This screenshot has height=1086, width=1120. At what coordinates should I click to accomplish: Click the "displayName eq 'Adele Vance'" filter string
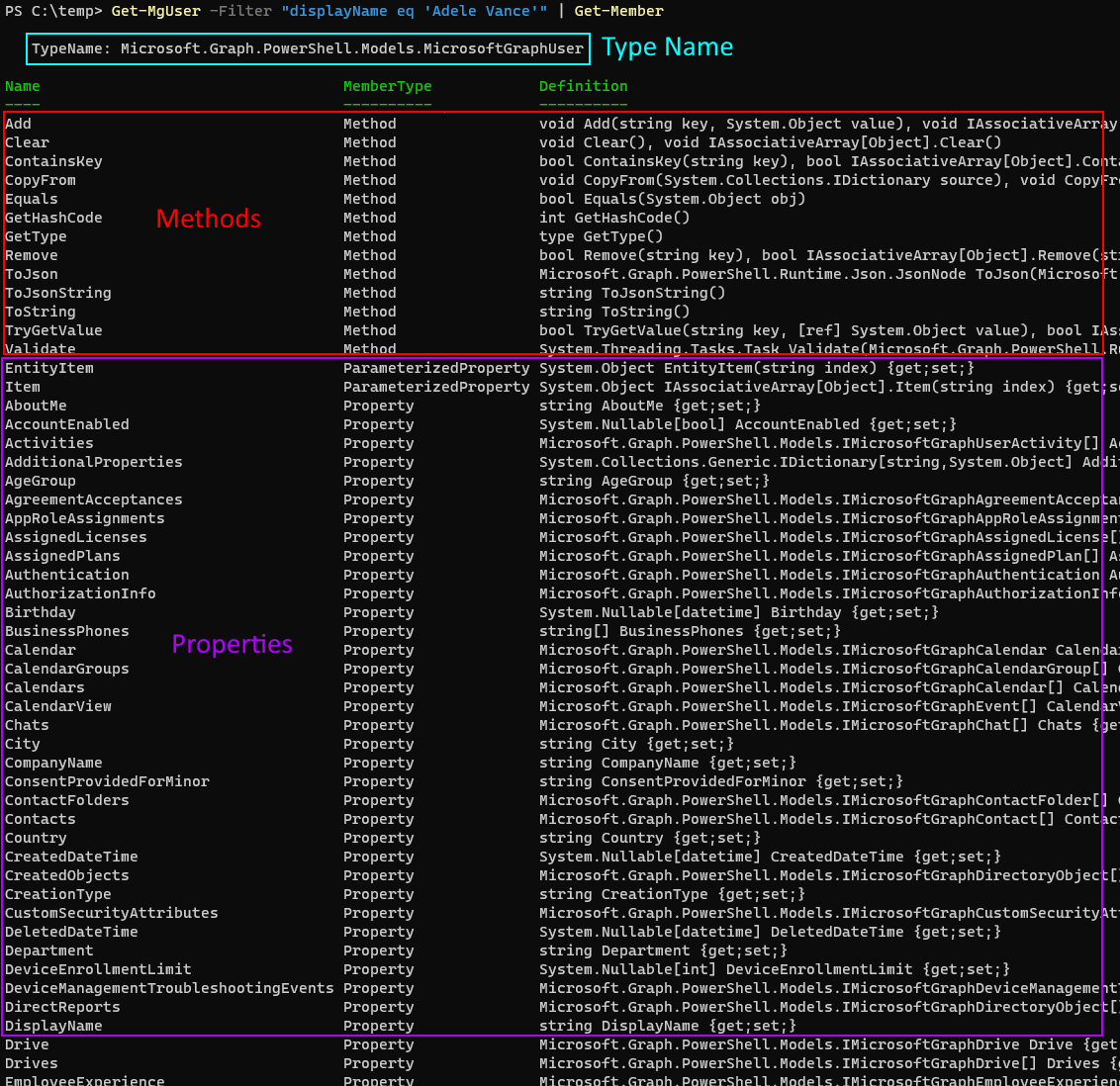(x=415, y=12)
